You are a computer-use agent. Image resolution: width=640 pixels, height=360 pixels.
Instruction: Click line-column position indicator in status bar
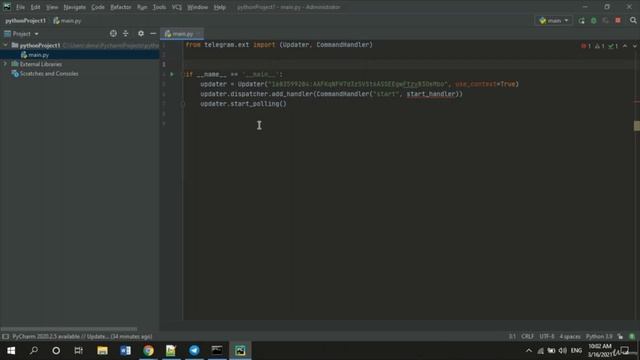pyautogui.click(x=512, y=337)
